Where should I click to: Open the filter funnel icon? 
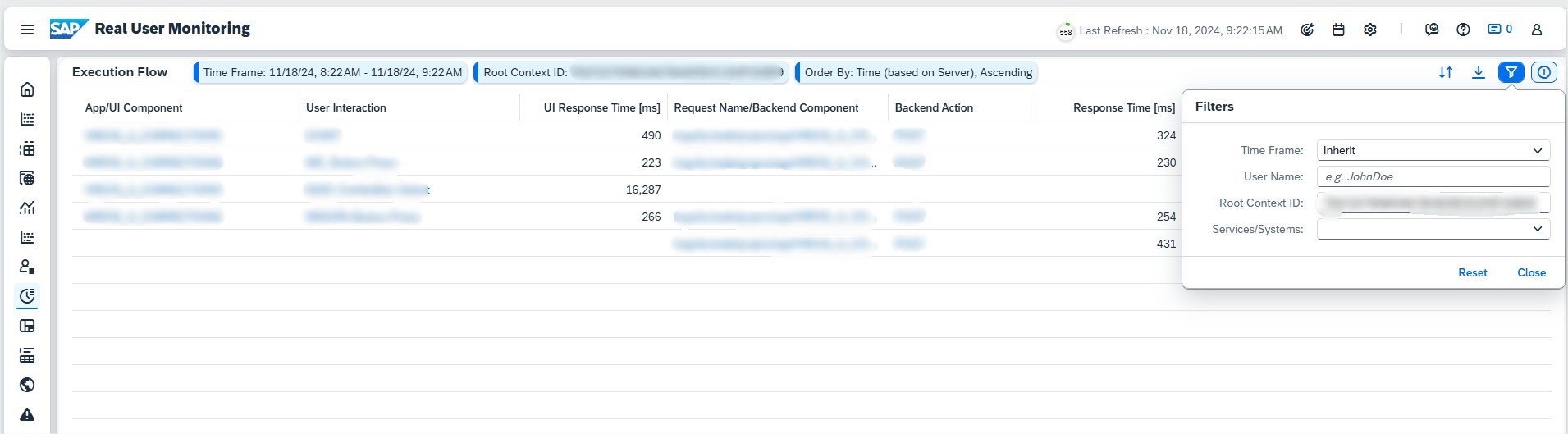coord(1511,72)
